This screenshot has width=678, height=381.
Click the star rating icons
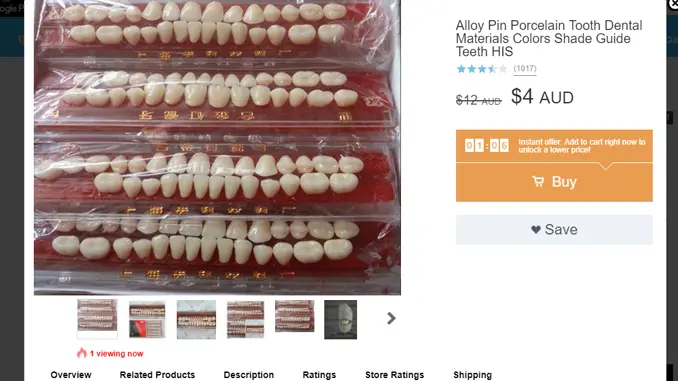[x=482, y=69]
